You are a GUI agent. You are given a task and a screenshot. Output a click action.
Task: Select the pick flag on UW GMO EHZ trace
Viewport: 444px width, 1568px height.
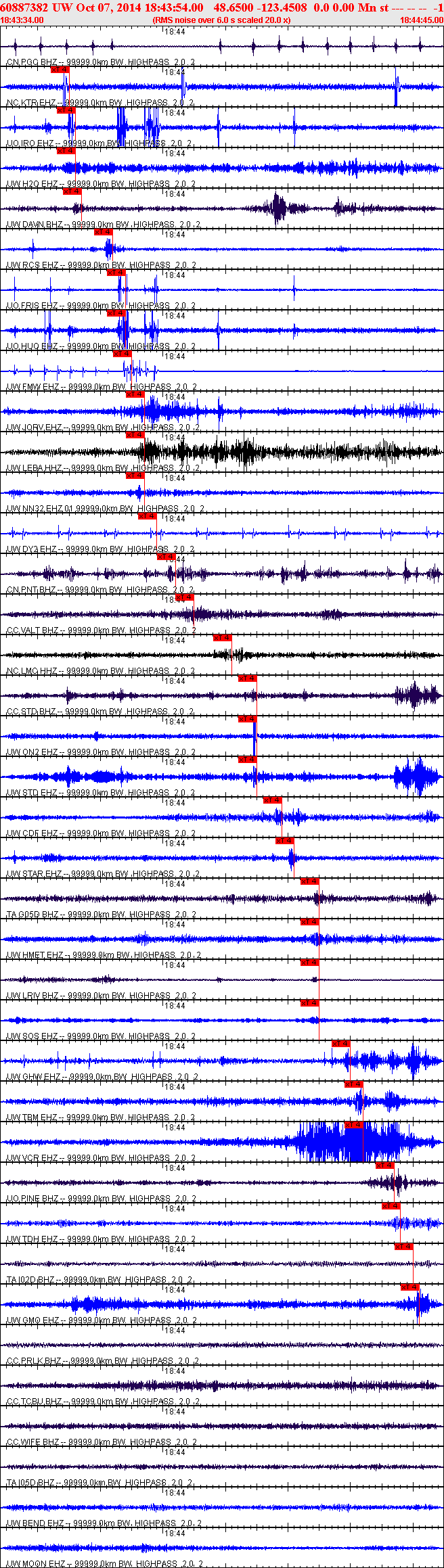(x=410, y=1287)
